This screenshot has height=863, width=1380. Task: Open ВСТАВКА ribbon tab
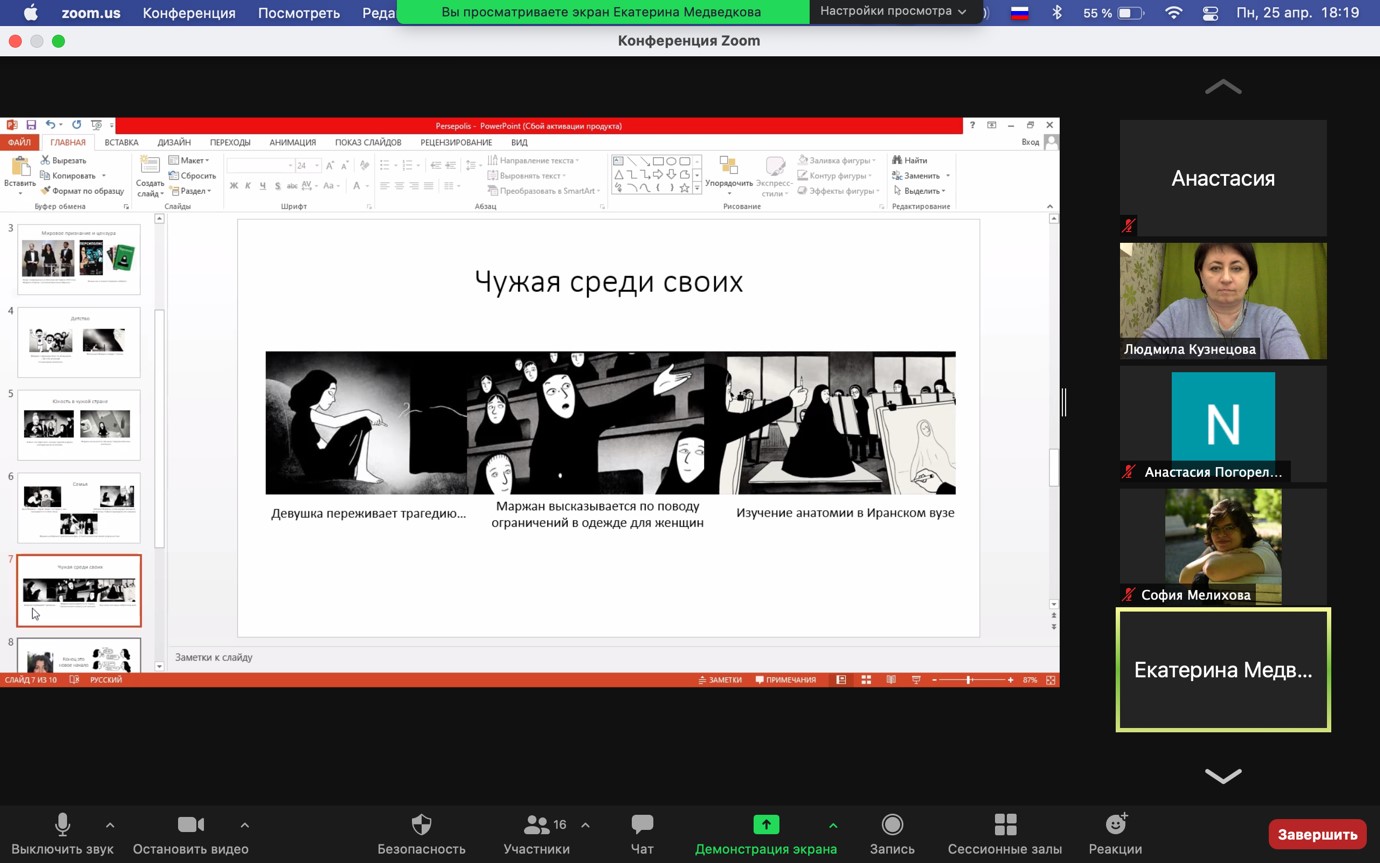tap(121, 142)
